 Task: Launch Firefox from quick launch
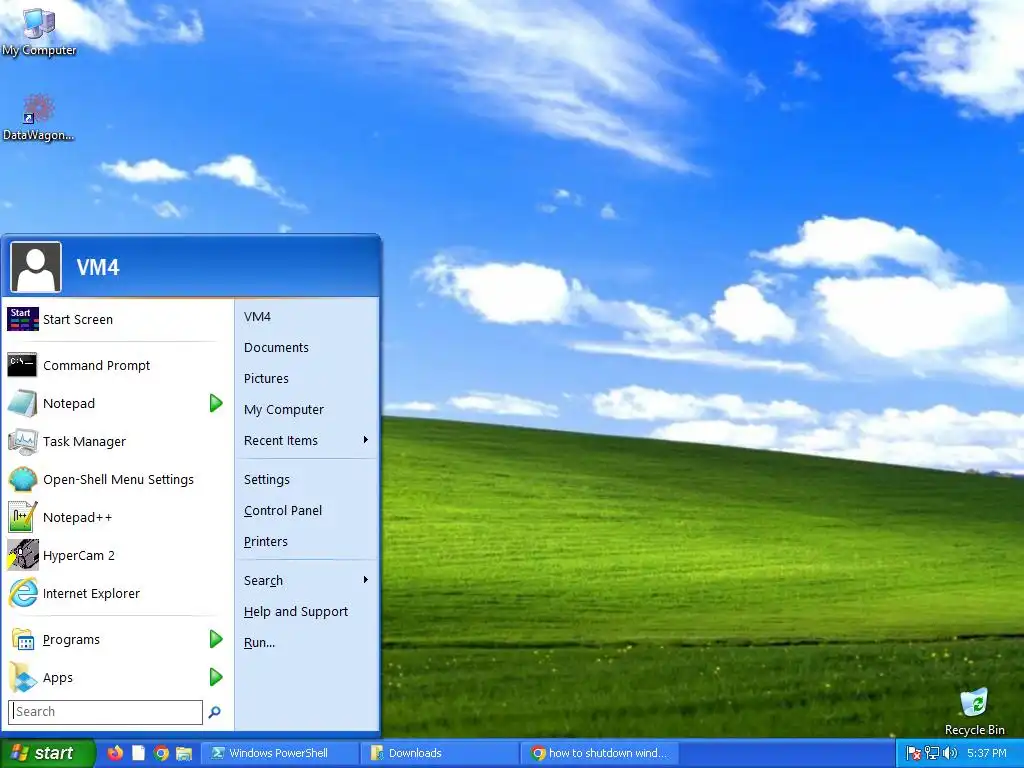point(115,753)
